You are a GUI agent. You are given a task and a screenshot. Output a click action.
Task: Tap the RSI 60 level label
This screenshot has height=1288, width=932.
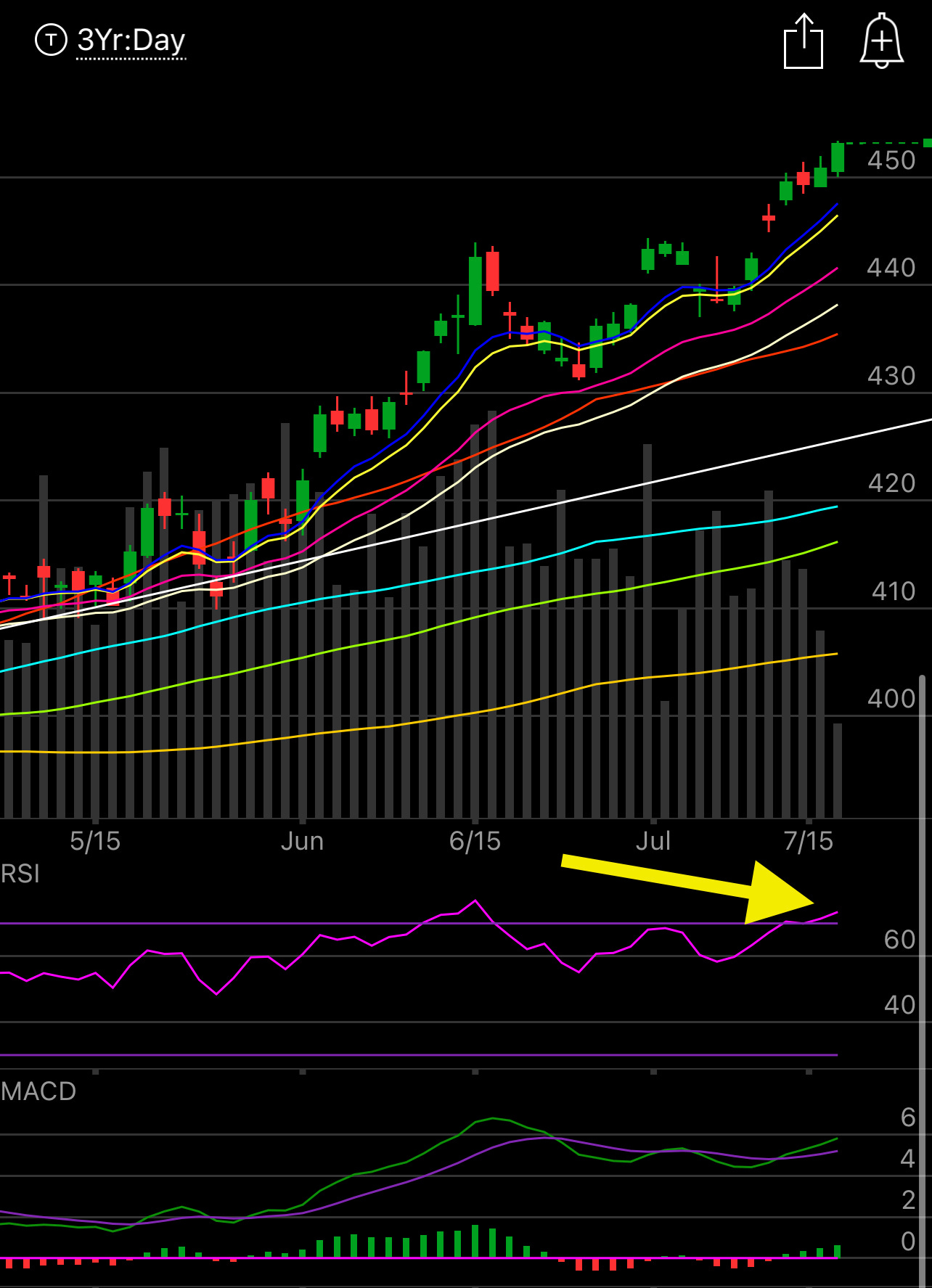[900, 940]
